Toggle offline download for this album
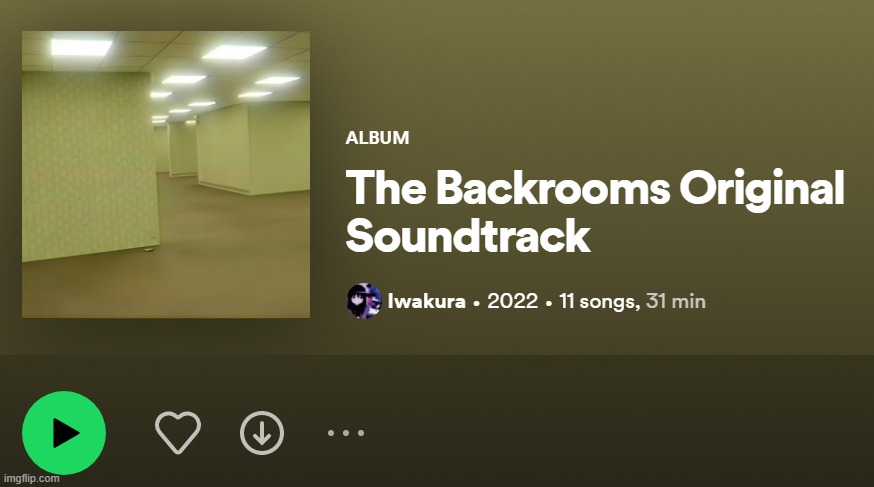The image size is (874, 487). (262, 433)
